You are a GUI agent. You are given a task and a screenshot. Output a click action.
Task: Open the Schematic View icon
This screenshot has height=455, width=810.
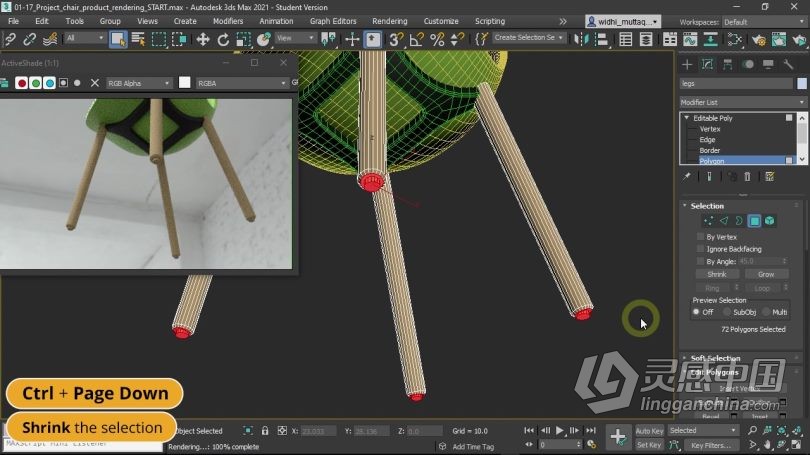(x=710, y=39)
